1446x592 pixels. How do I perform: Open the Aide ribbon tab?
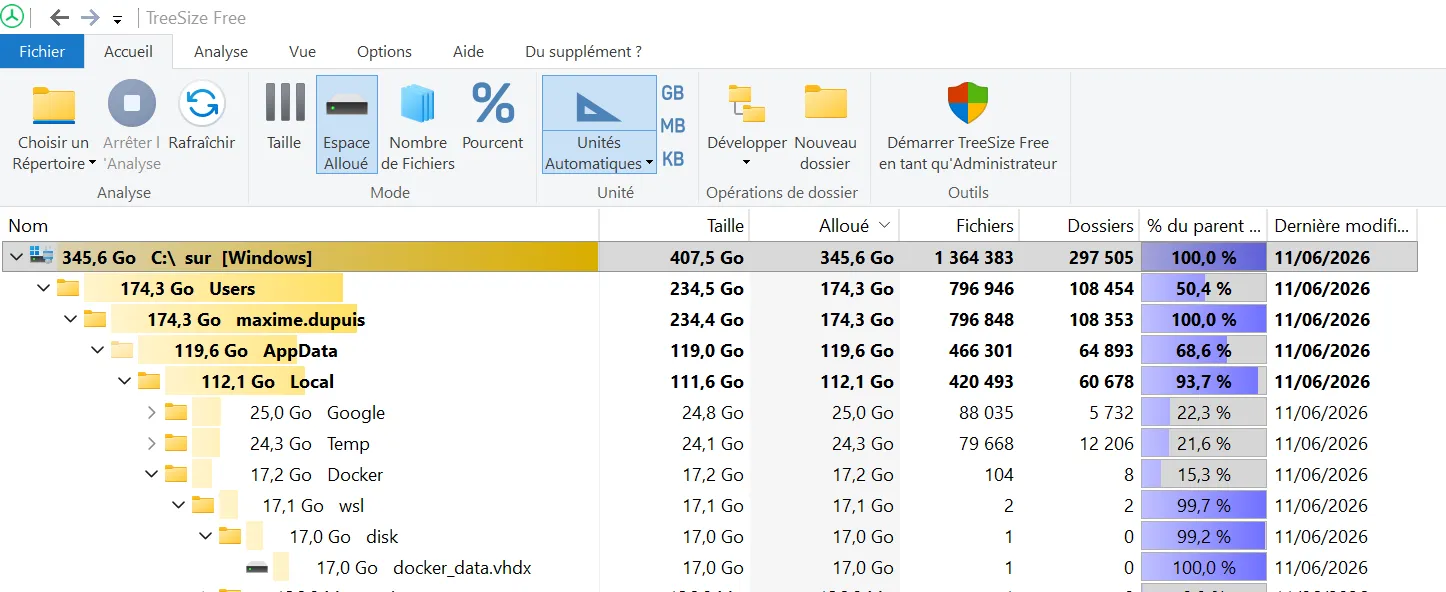[468, 51]
